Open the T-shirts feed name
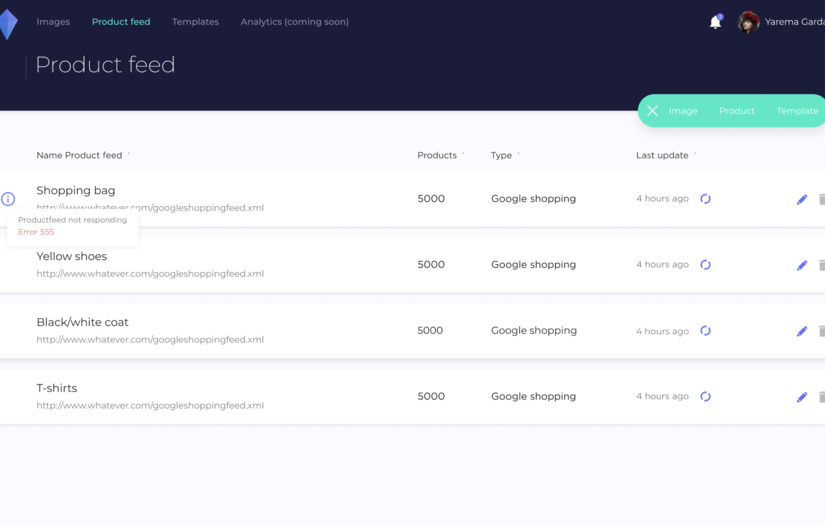The height and width of the screenshot is (525, 825). pos(57,388)
